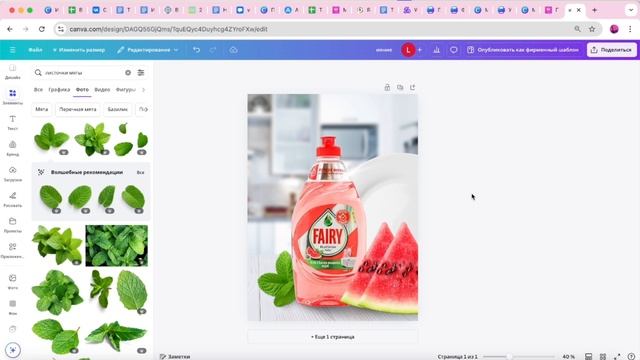Reload the browser page

(42, 29)
